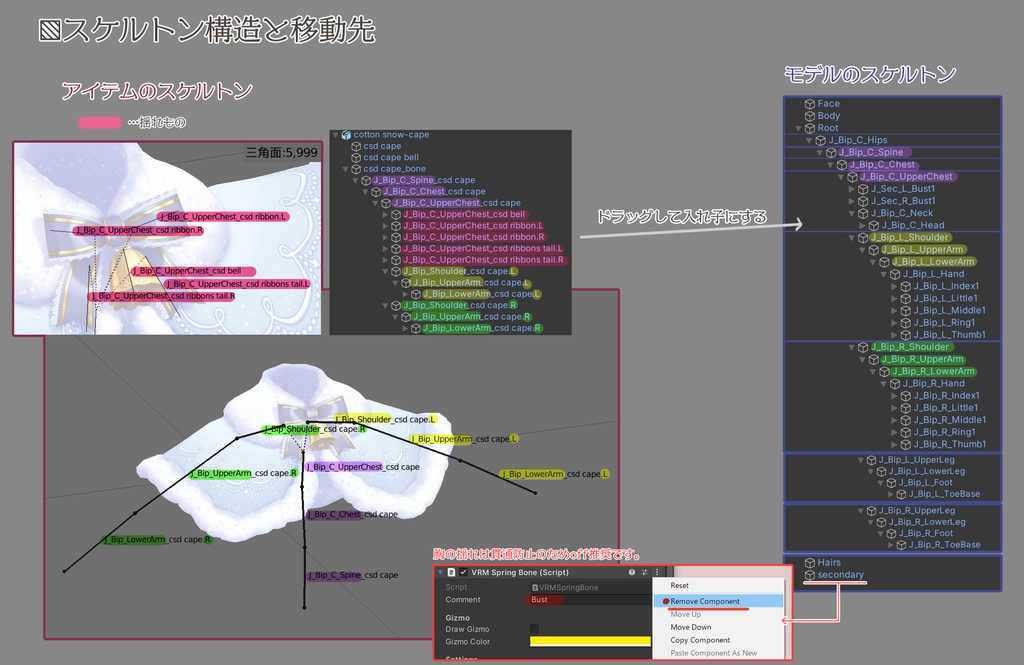Click the Comment field containing Bust

pyautogui.click(x=590, y=600)
